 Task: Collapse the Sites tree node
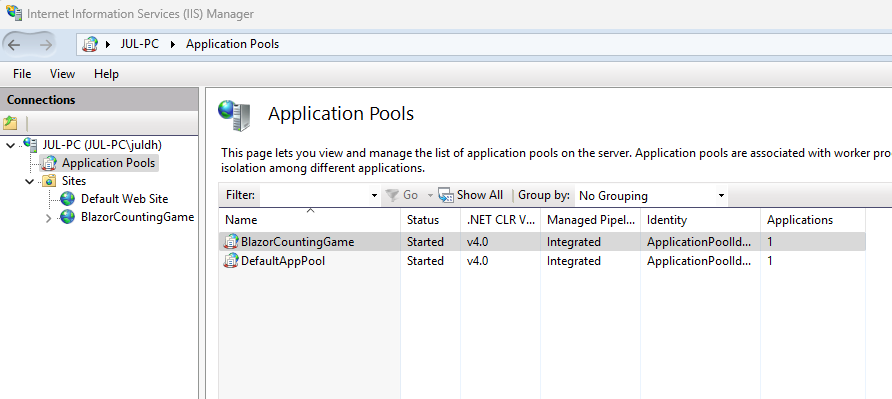(30, 181)
